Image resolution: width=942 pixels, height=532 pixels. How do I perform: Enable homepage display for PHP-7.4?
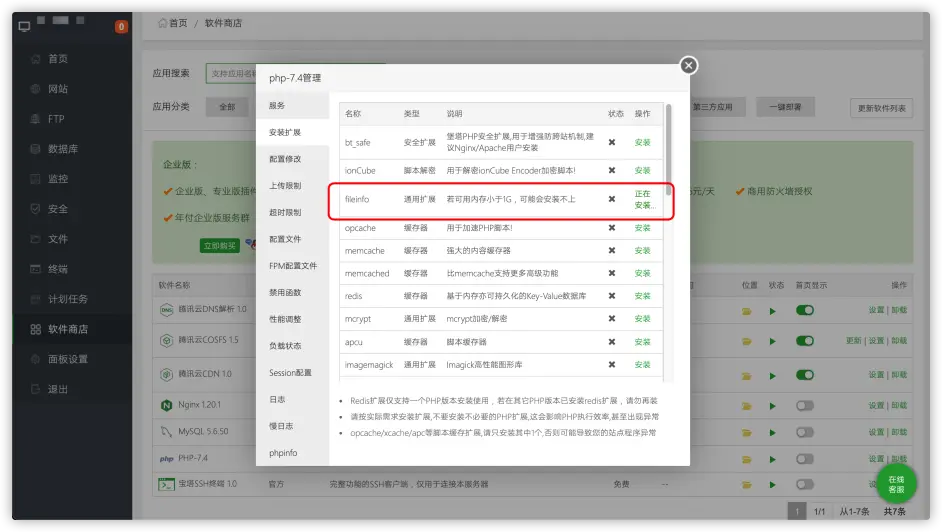pos(804,459)
